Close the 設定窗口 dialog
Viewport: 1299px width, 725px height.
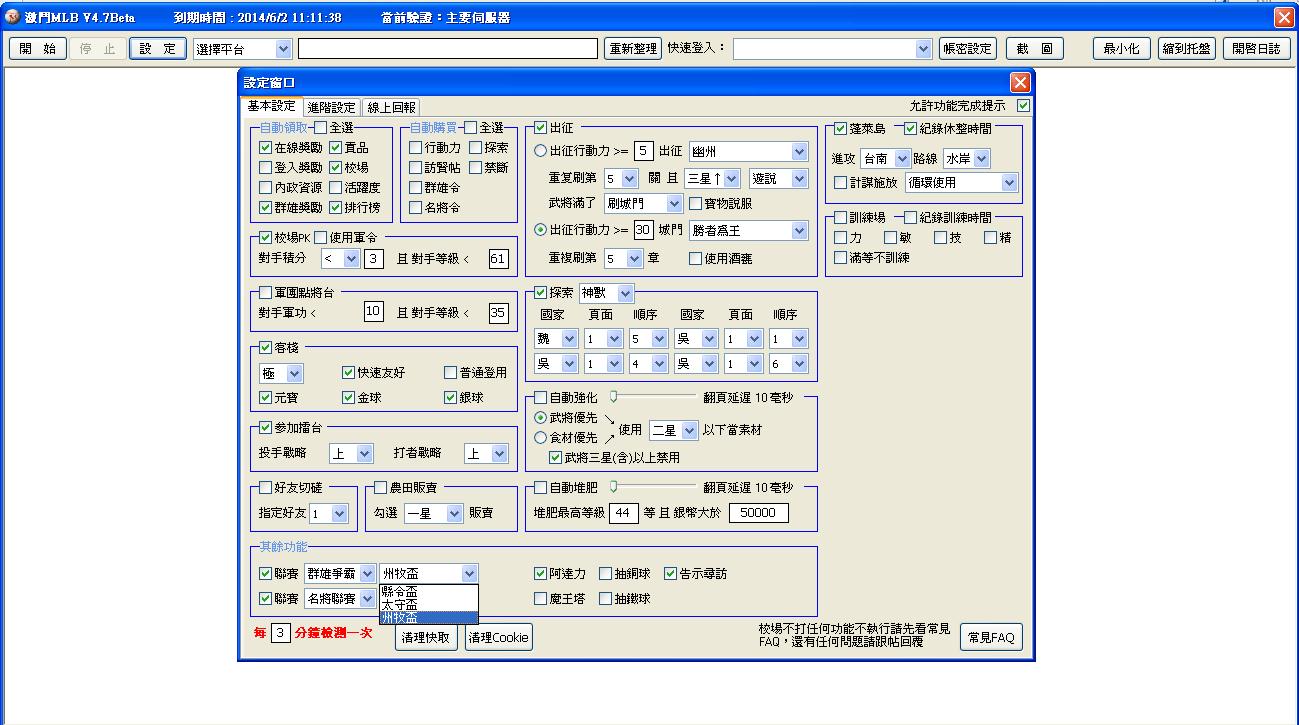[x=1019, y=82]
